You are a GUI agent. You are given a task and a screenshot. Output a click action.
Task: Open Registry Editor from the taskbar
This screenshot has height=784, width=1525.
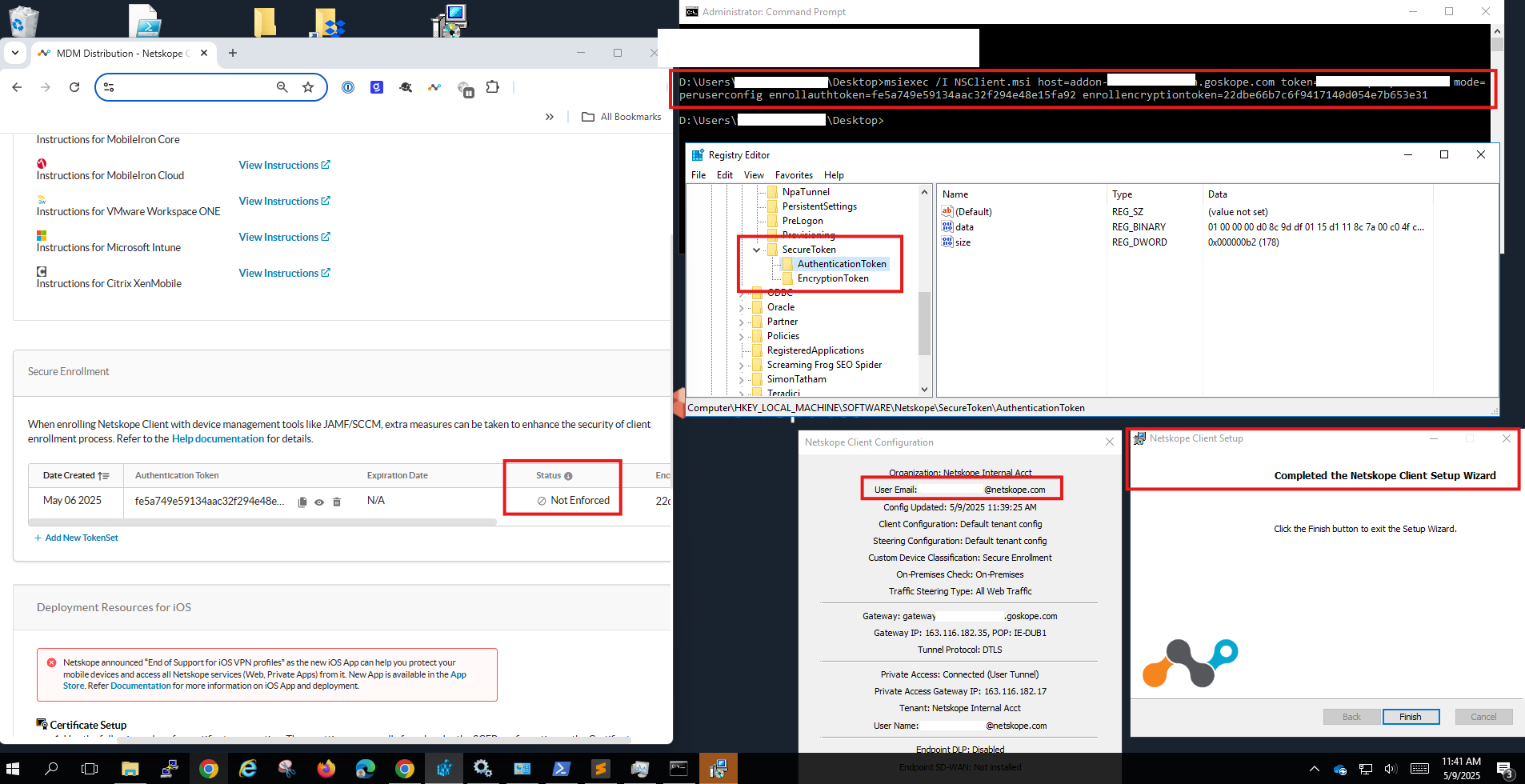point(444,769)
